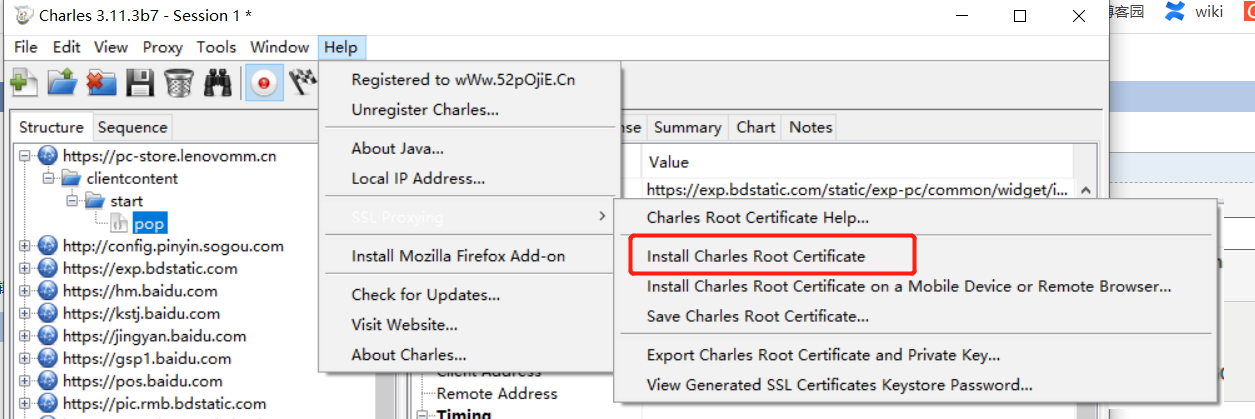Click the globe icon beside hm.baidu.com
This screenshot has width=1255, height=419.
point(47,291)
